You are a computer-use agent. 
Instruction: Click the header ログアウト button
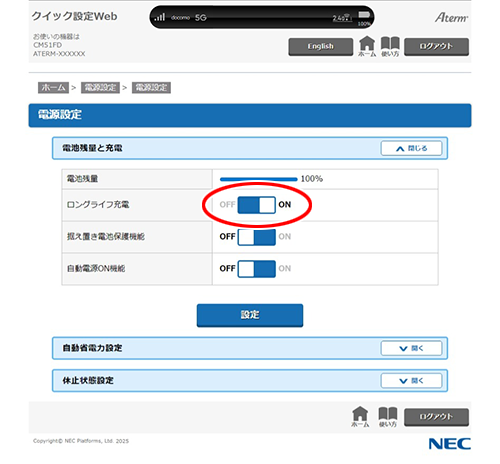[436, 47]
